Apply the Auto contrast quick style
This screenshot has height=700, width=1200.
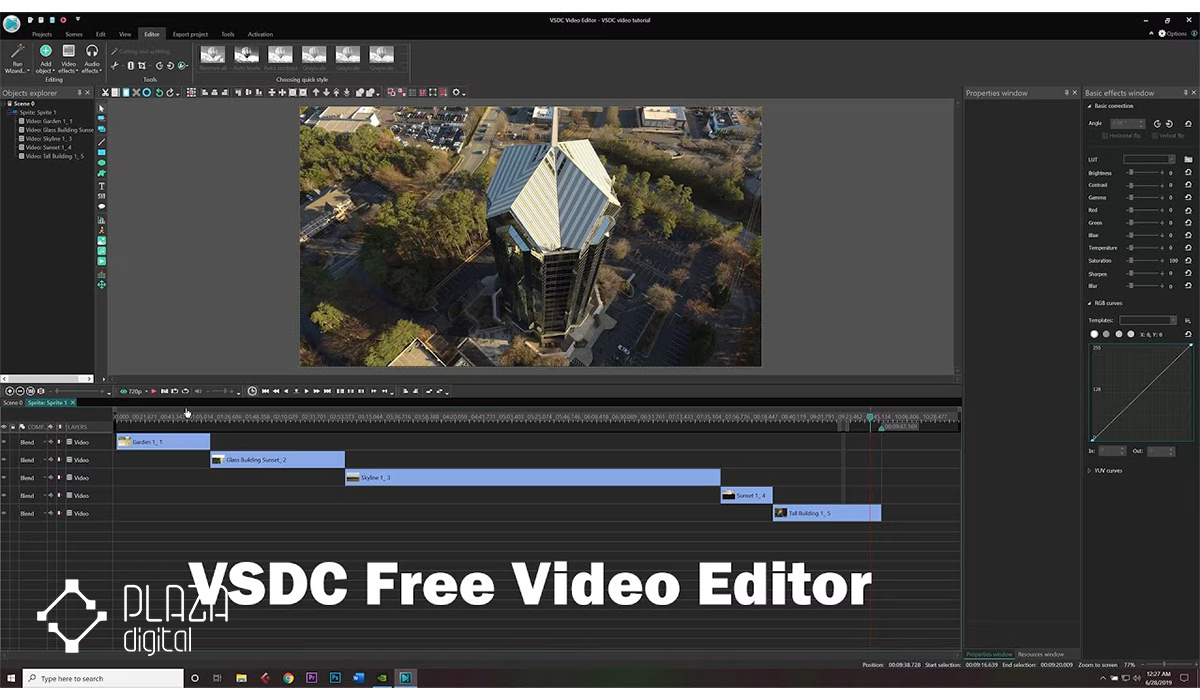(x=280, y=57)
